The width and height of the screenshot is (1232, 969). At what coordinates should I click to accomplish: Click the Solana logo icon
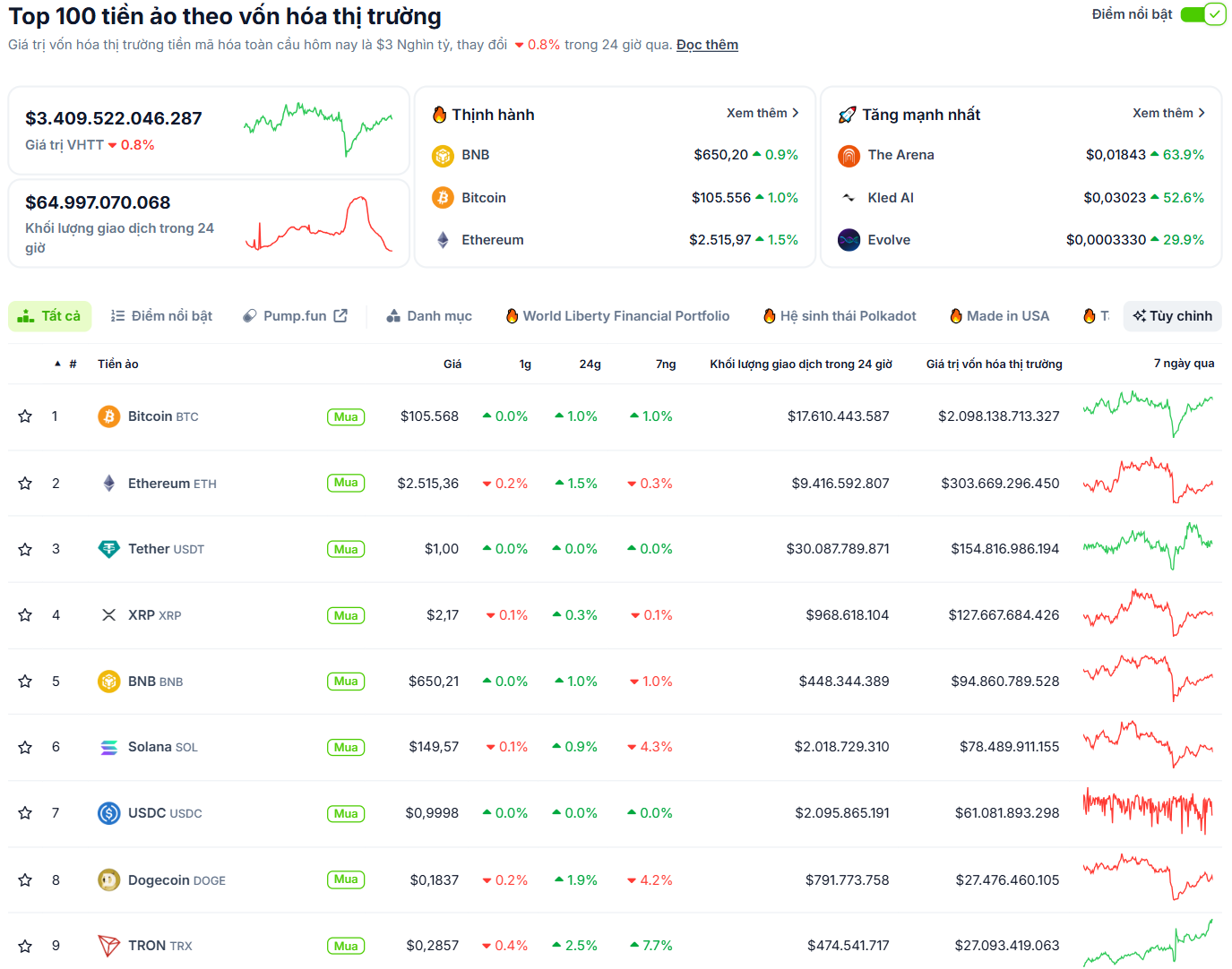[x=108, y=747]
